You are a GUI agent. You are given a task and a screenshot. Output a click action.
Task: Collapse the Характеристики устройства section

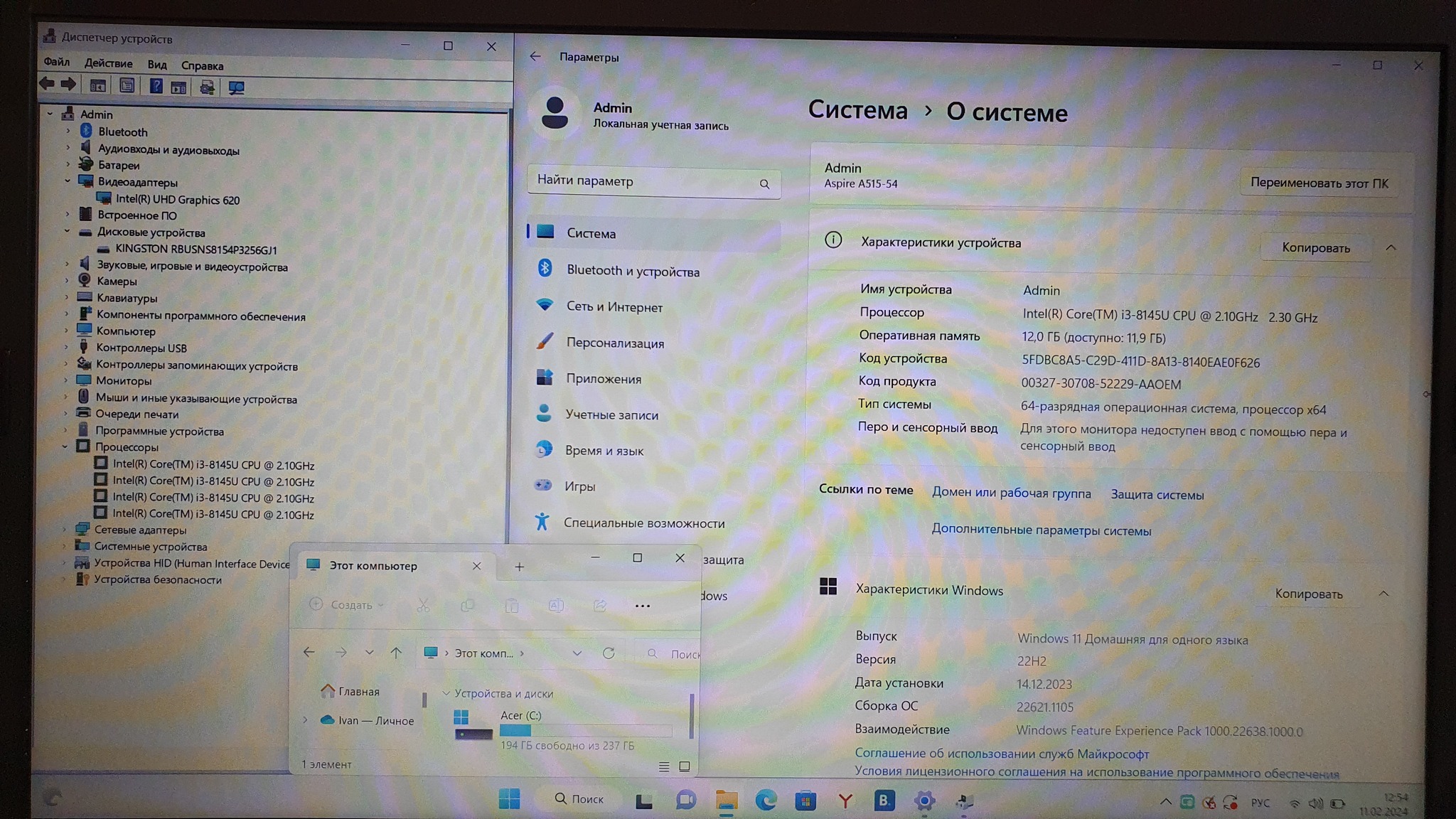pos(1391,247)
